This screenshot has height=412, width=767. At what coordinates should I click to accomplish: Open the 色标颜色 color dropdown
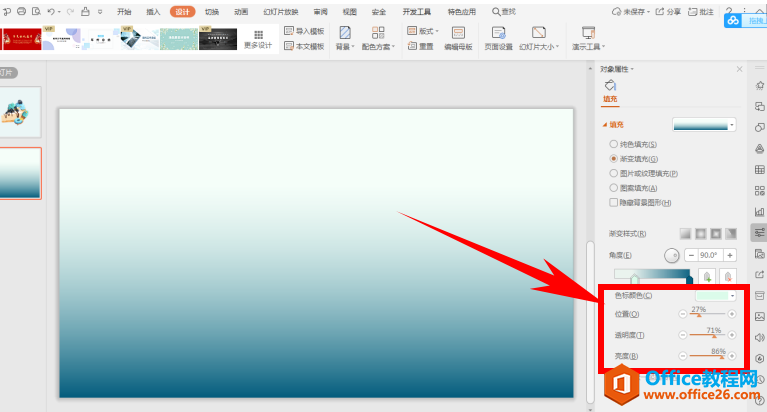pos(715,296)
